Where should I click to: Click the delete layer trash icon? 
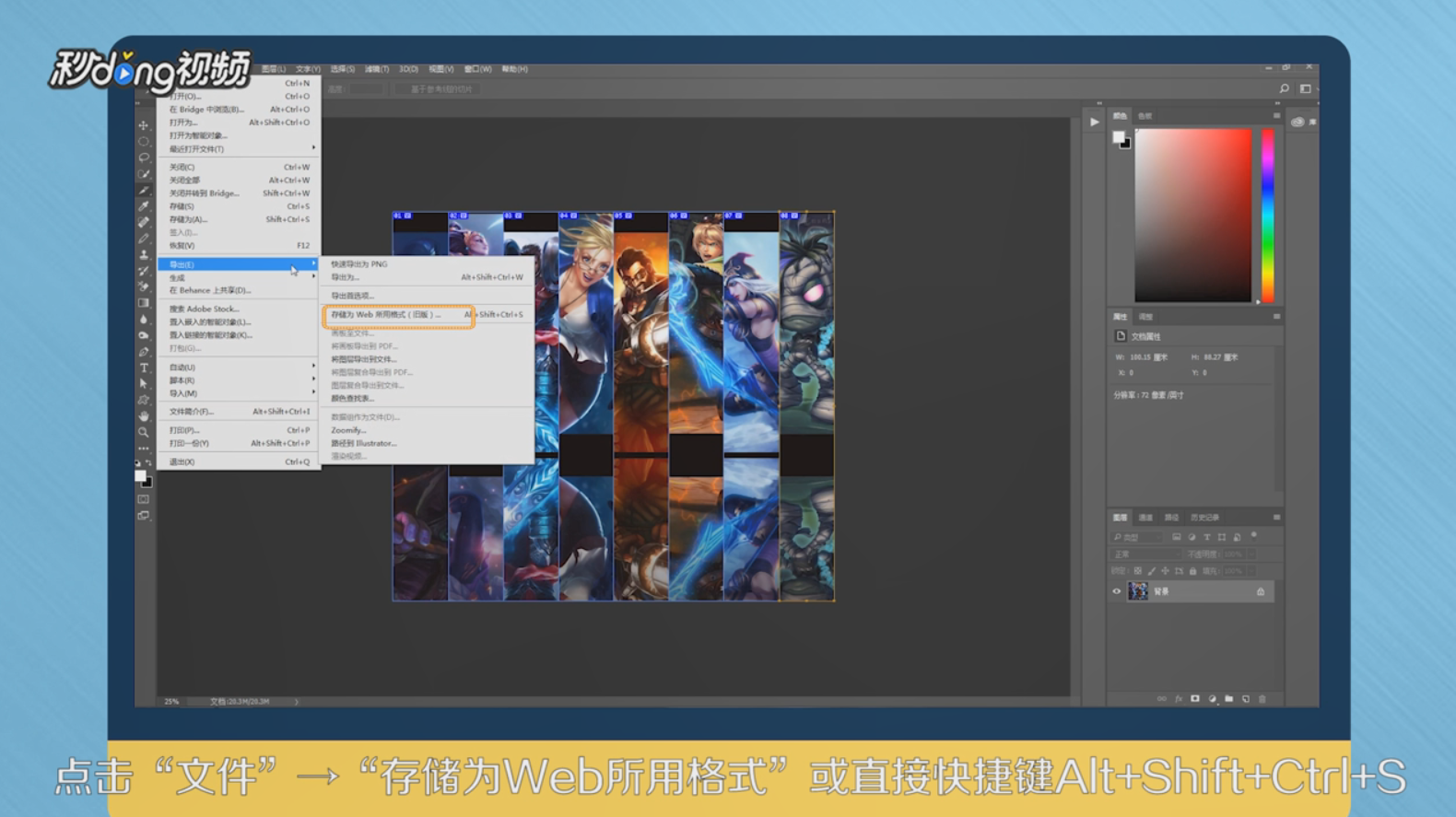tap(1262, 699)
